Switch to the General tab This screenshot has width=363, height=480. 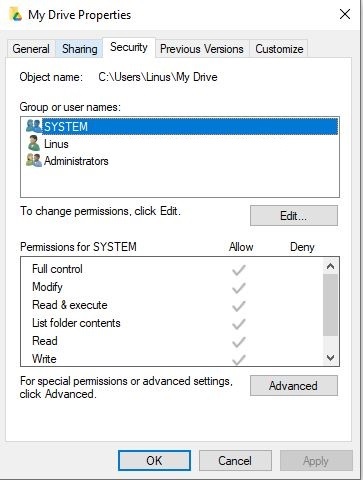31,49
